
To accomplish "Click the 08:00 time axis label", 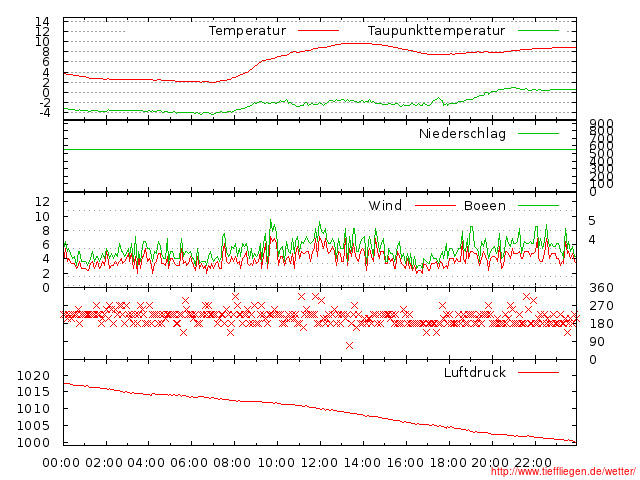I will (x=232, y=463).
